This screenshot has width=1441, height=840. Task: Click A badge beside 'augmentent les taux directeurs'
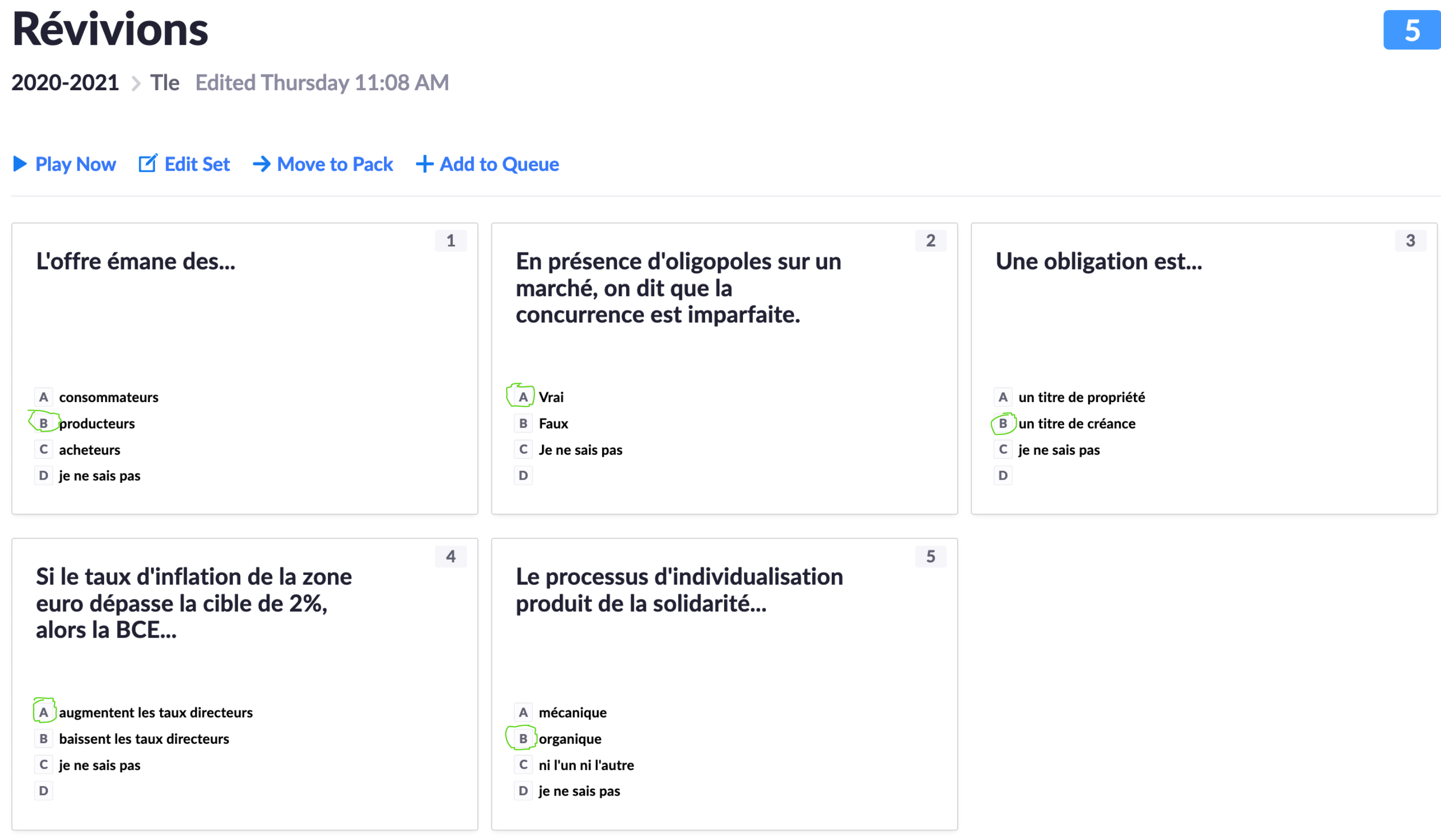(x=43, y=713)
